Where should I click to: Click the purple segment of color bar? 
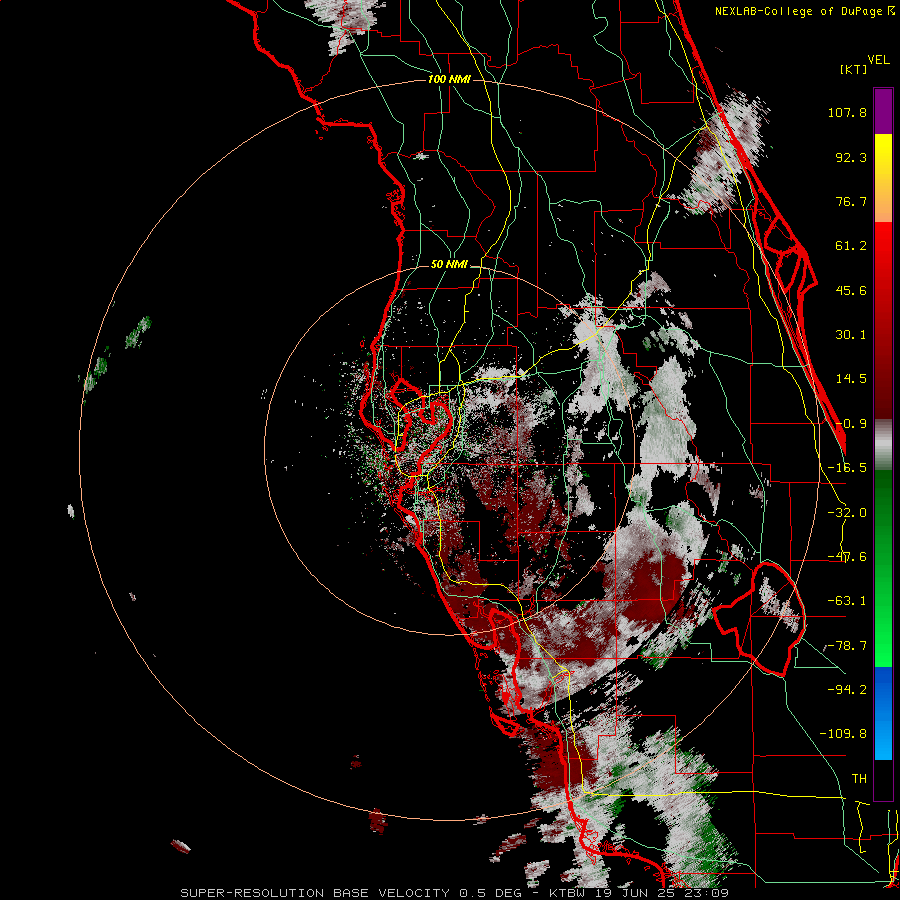(883, 111)
